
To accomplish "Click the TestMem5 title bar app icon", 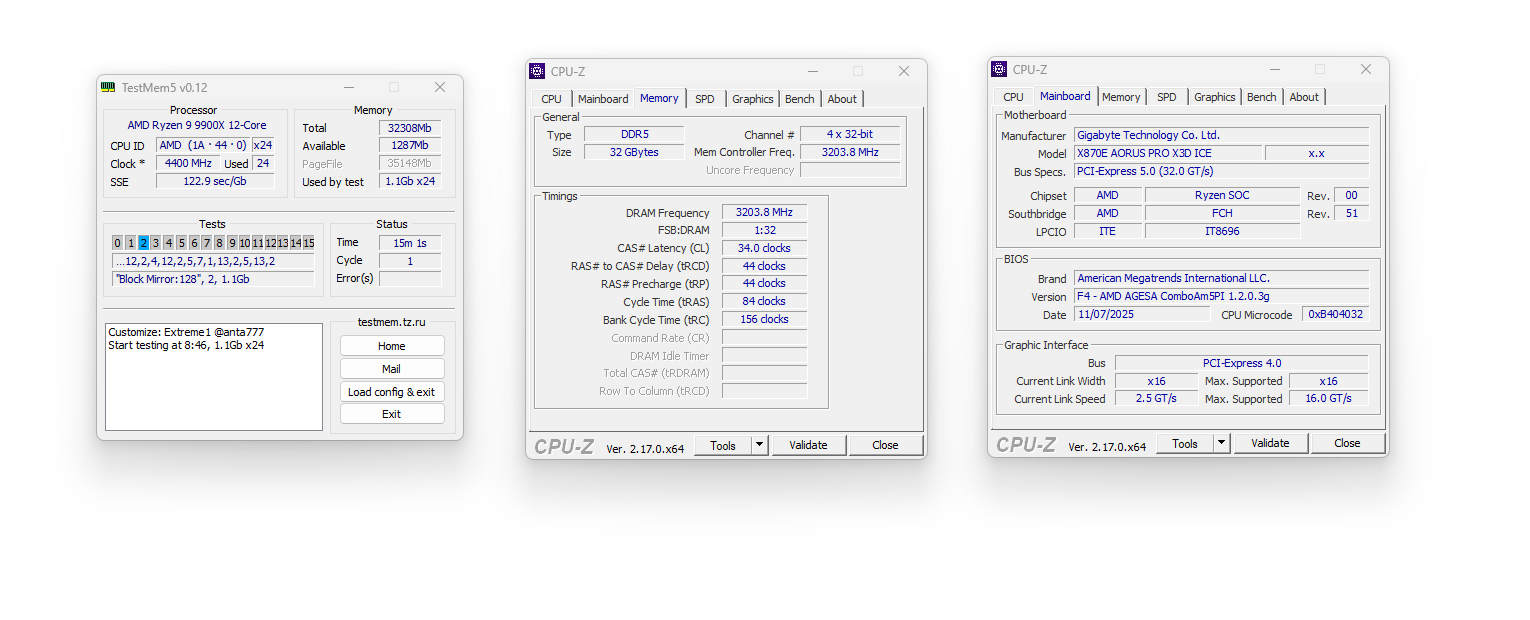I will (108, 87).
